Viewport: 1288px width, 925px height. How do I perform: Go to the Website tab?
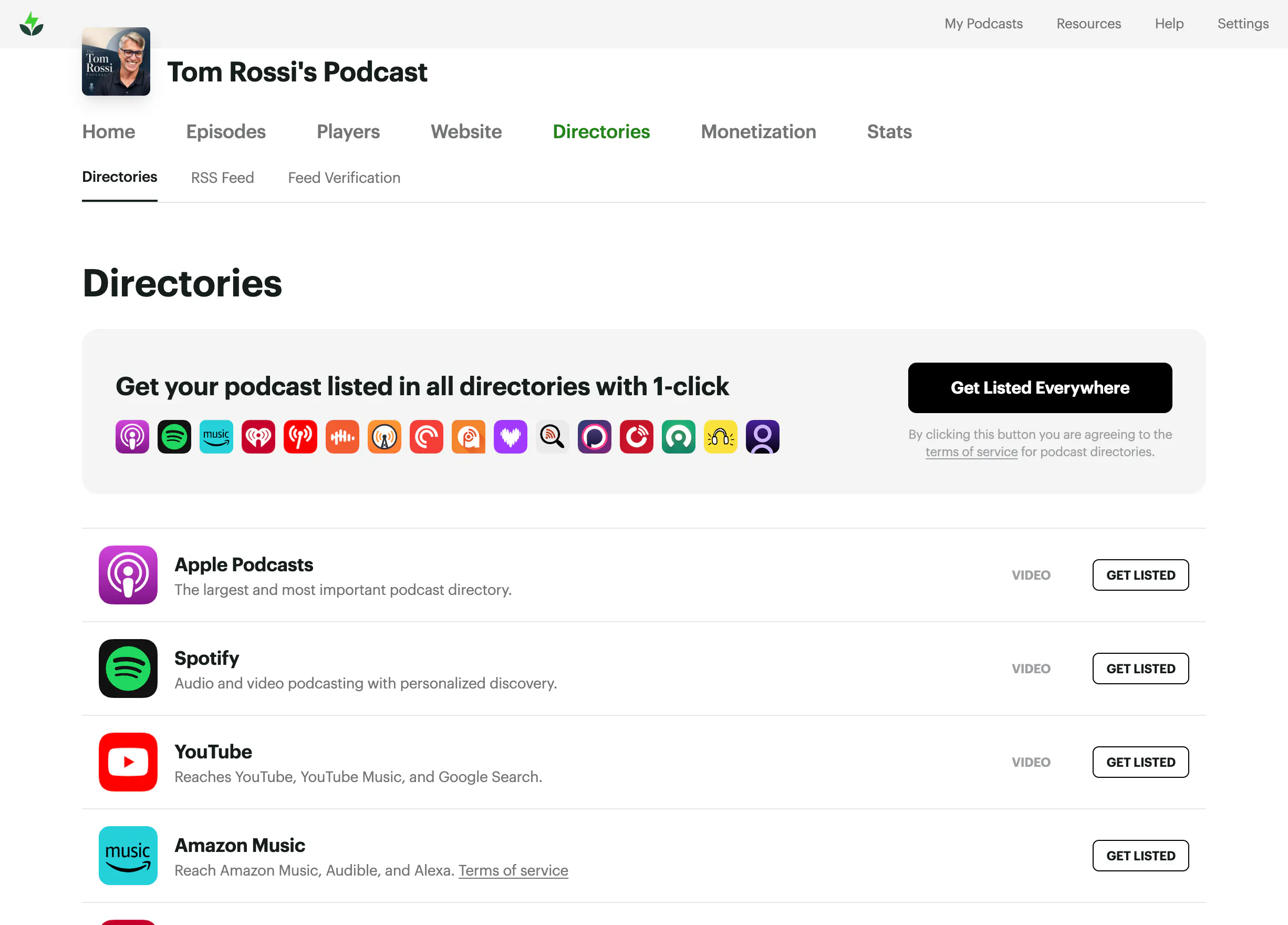pos(466,132)
